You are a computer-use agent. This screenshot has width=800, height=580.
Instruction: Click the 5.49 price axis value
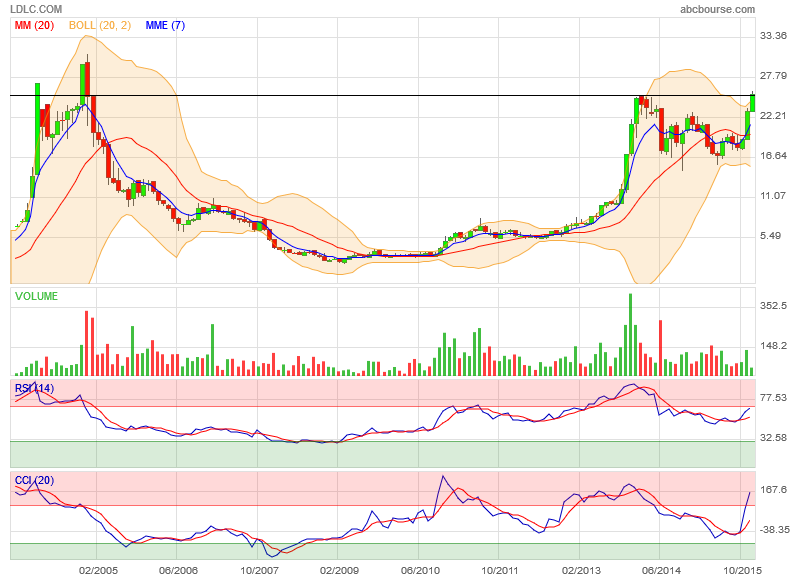click(770, 236)
